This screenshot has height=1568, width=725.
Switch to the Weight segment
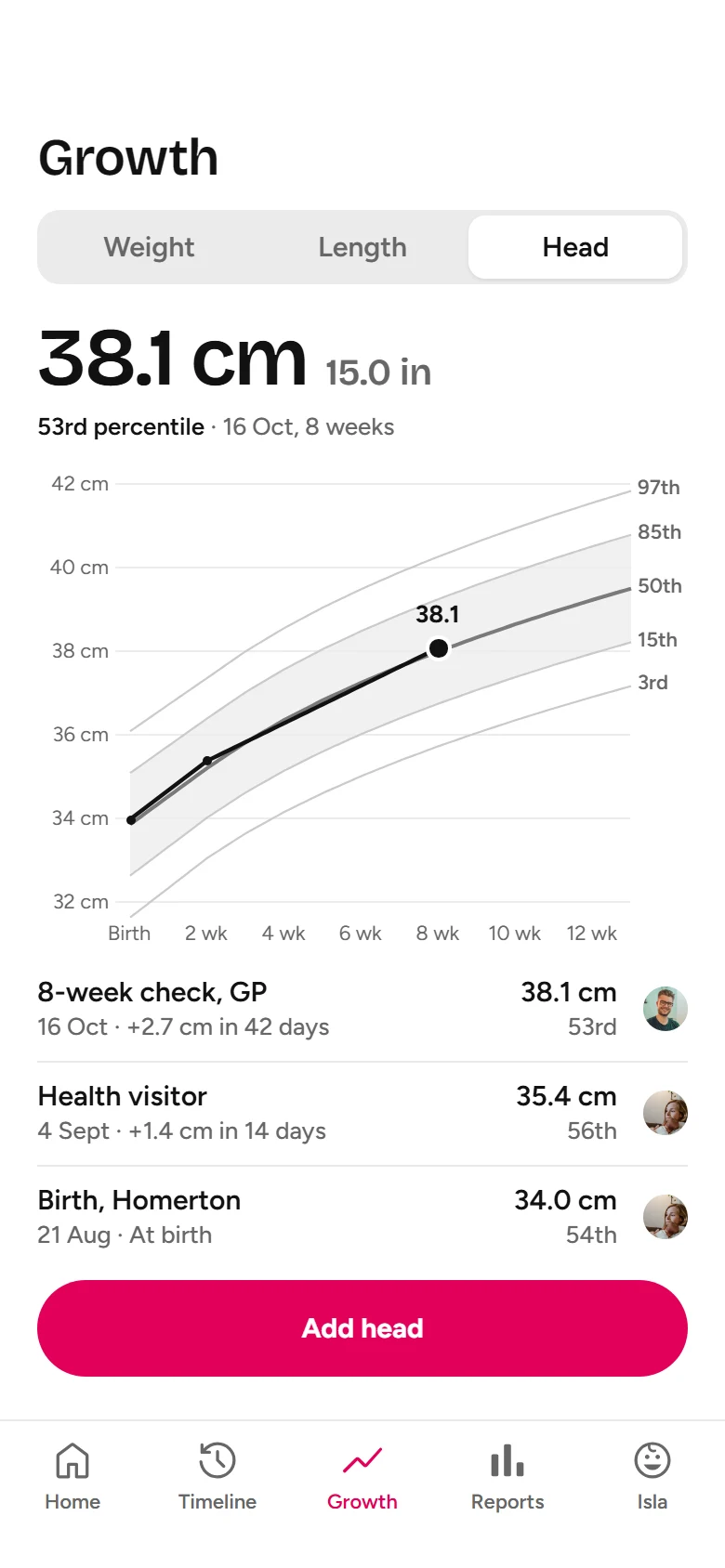point(149,247)
